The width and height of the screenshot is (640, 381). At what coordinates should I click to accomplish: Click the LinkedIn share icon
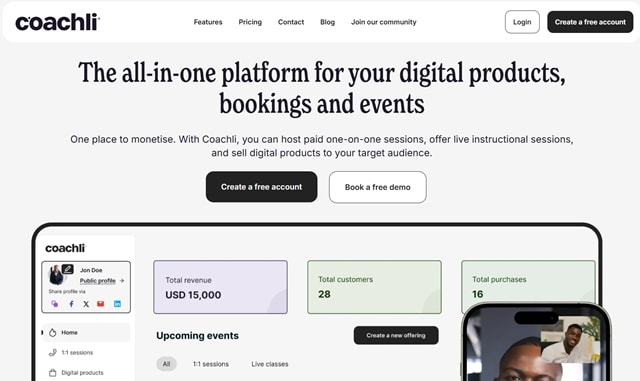tap(117, 304)
